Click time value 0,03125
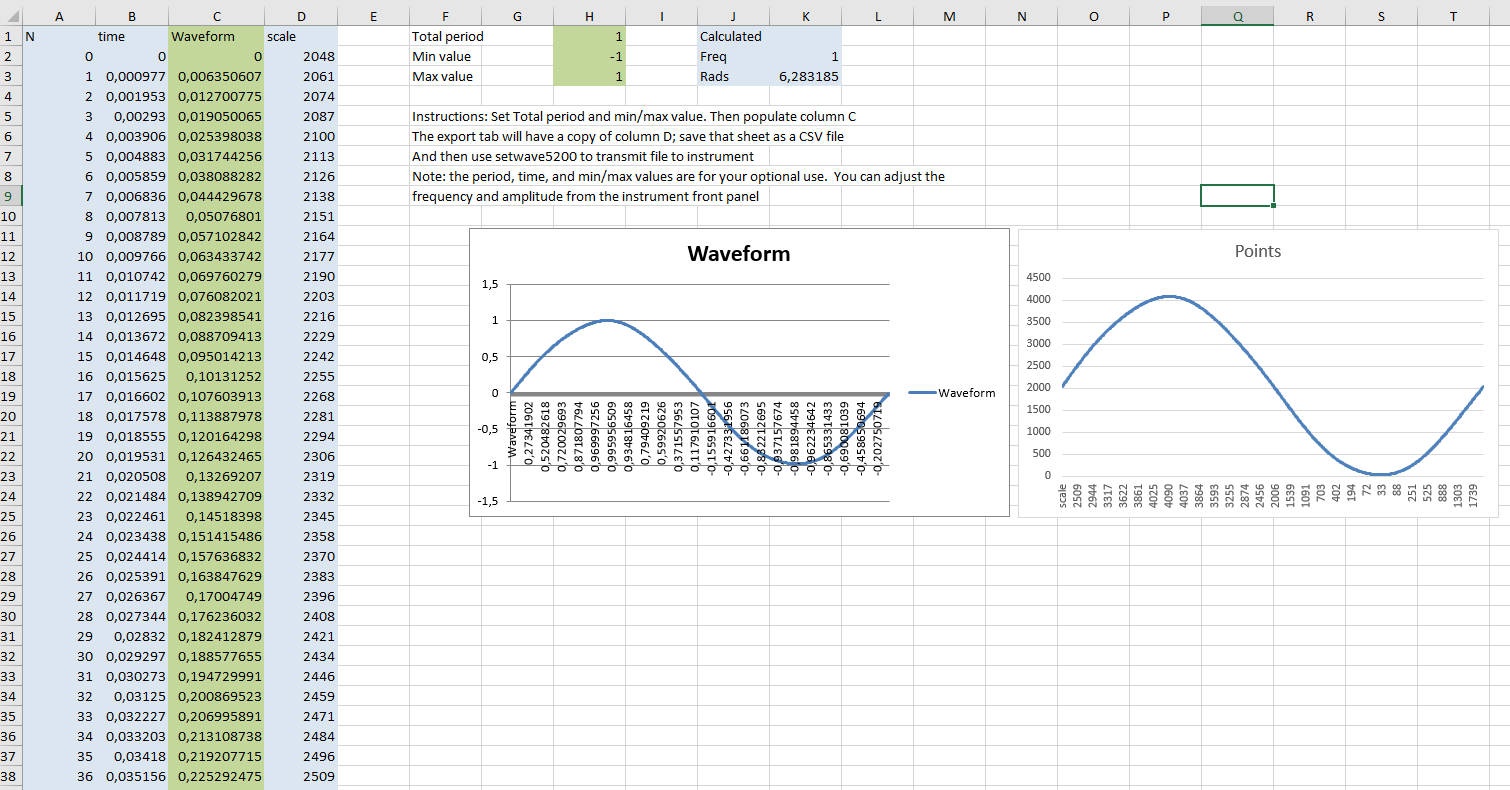Image resolution: width=1510 pixels, height=790 pixels. tap(133, 696)
